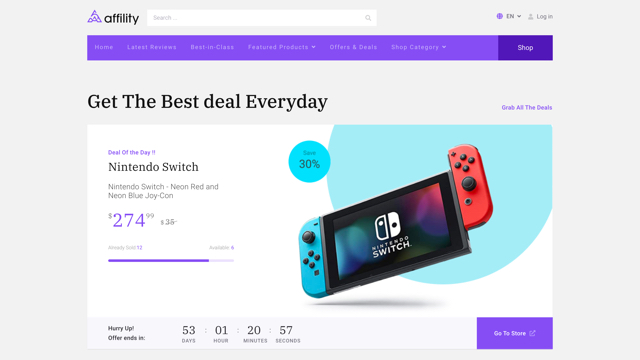Open the Best-in-Class page
640x360 pixels.
(x=212, y=47)
